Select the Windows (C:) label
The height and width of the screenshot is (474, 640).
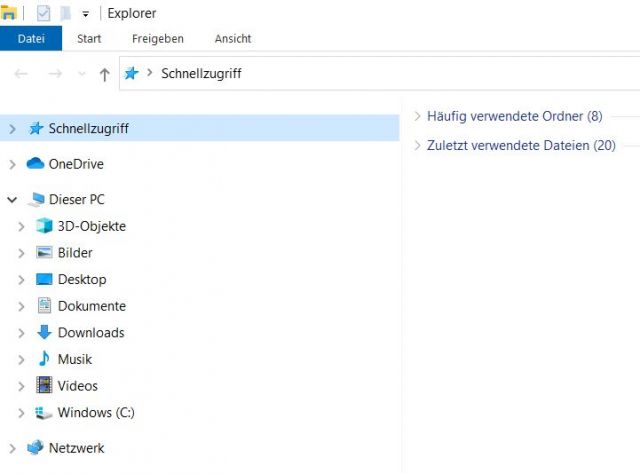pyautogui.click(x=96, y=413)
